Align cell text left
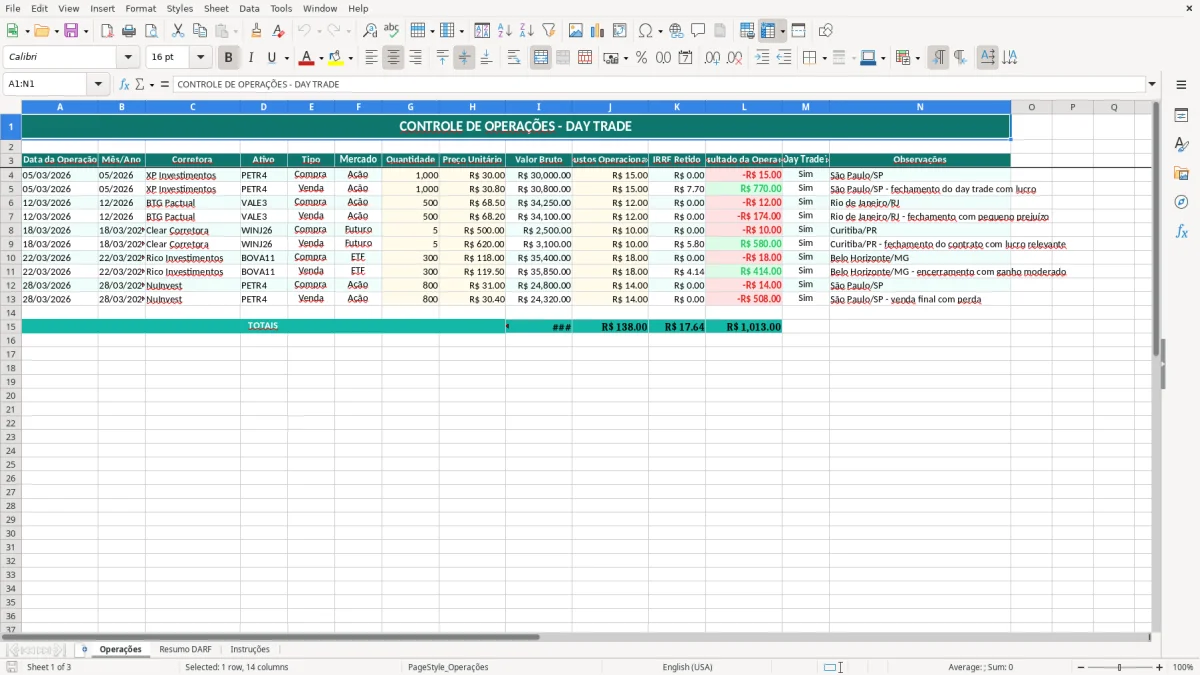Viewport: 1200px width, 675px height. click(x=371, y=58)
